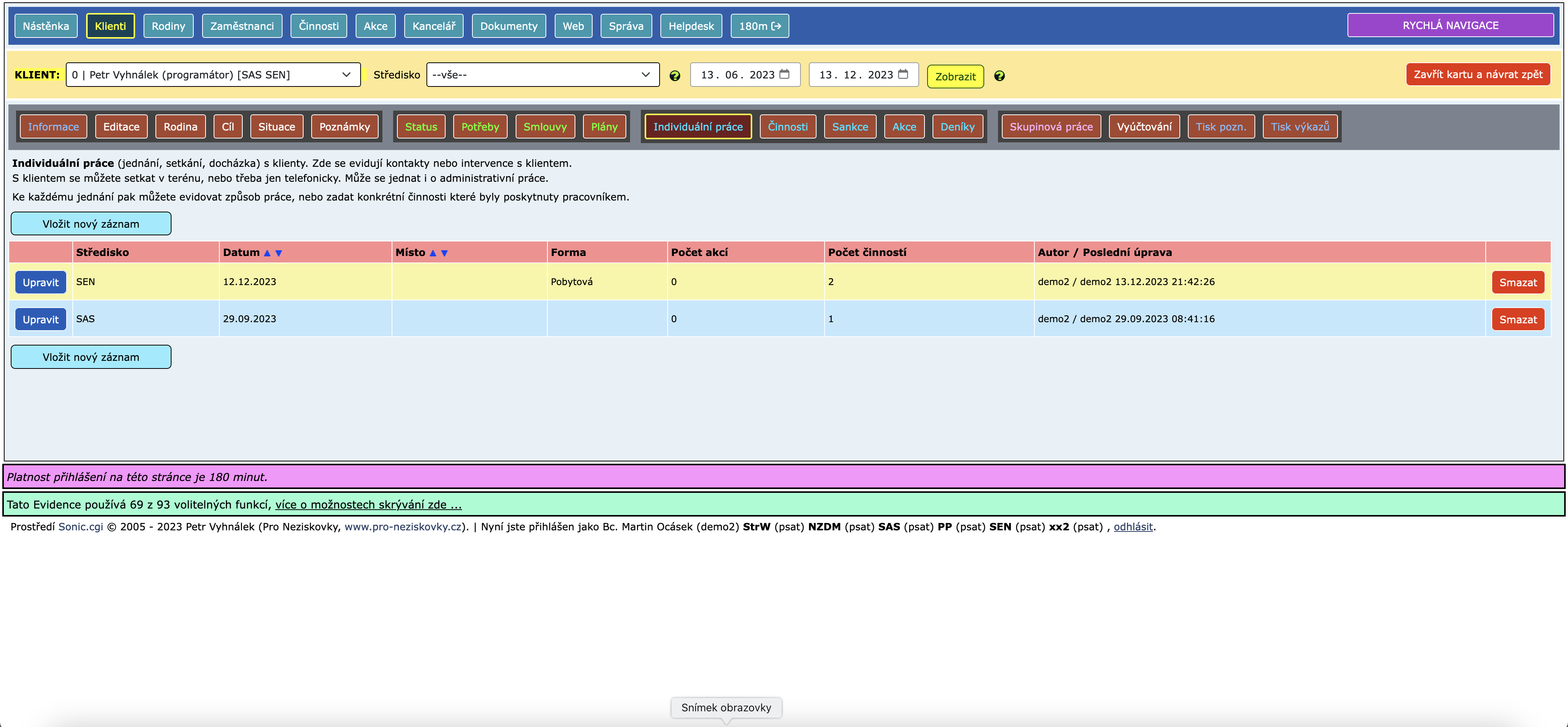Open calendar picker for start date 13.06.2023
This screenshot has width=1568, height=727.
coord(785,74)
